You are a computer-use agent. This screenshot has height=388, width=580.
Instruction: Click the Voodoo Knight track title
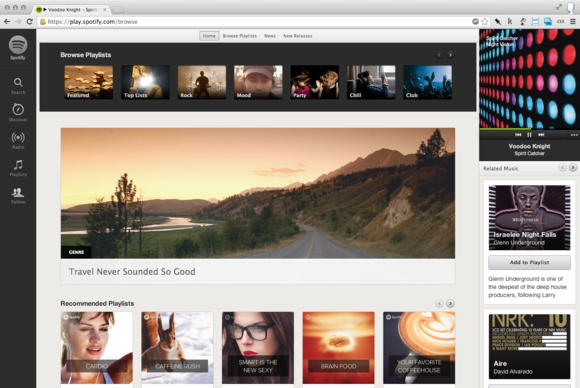[529, 146]
